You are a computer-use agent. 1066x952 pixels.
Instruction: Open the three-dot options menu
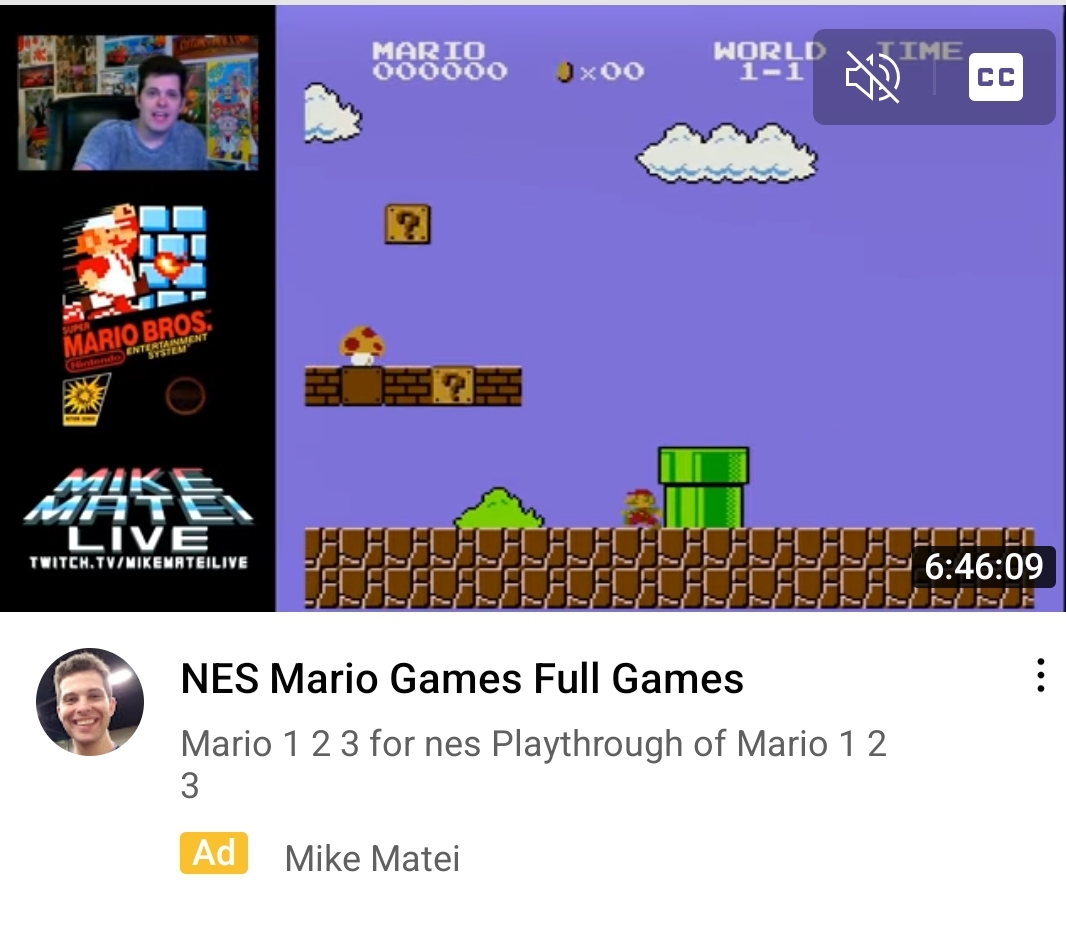(x=1040, y=675)
